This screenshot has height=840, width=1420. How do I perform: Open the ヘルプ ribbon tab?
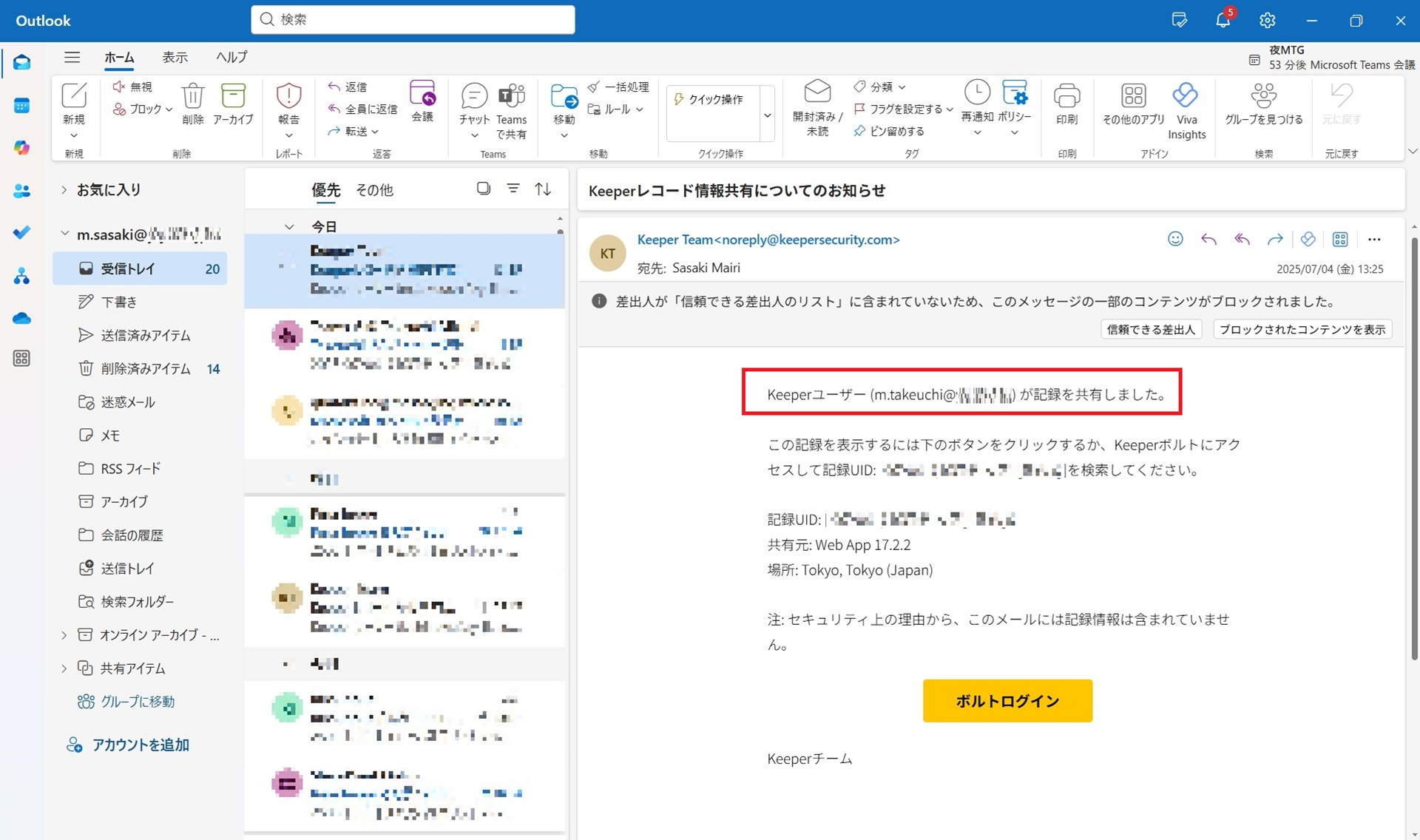pyautogui.click(x=231, y=57)
